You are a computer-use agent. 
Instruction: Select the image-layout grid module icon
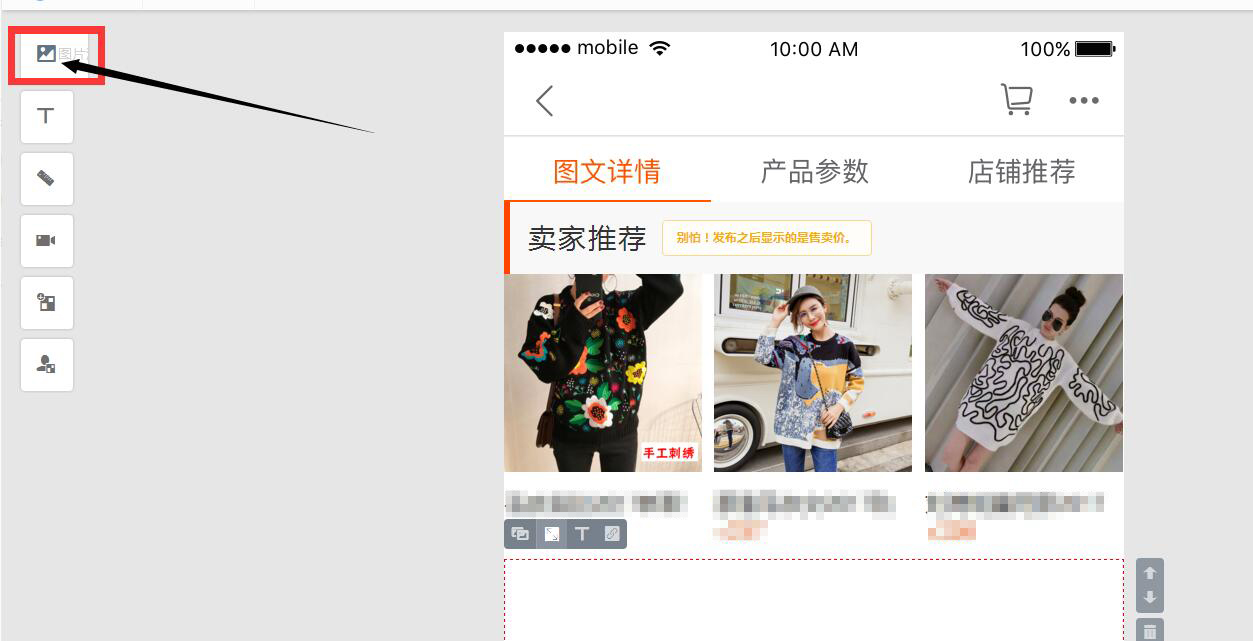point(46,302)
